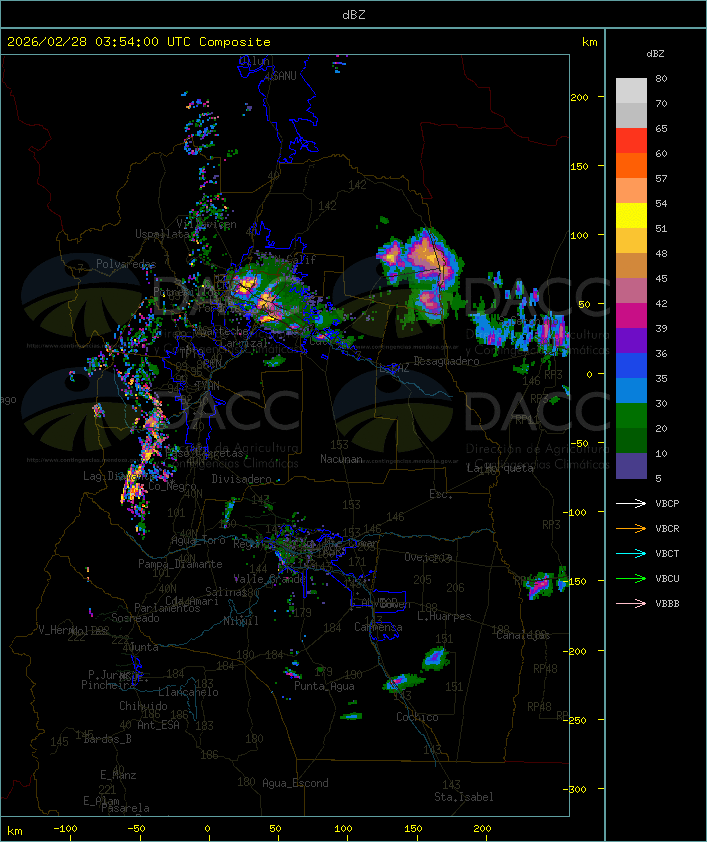
Task: Click the dBZ heading above the color scale
Action: click(655, 54)
